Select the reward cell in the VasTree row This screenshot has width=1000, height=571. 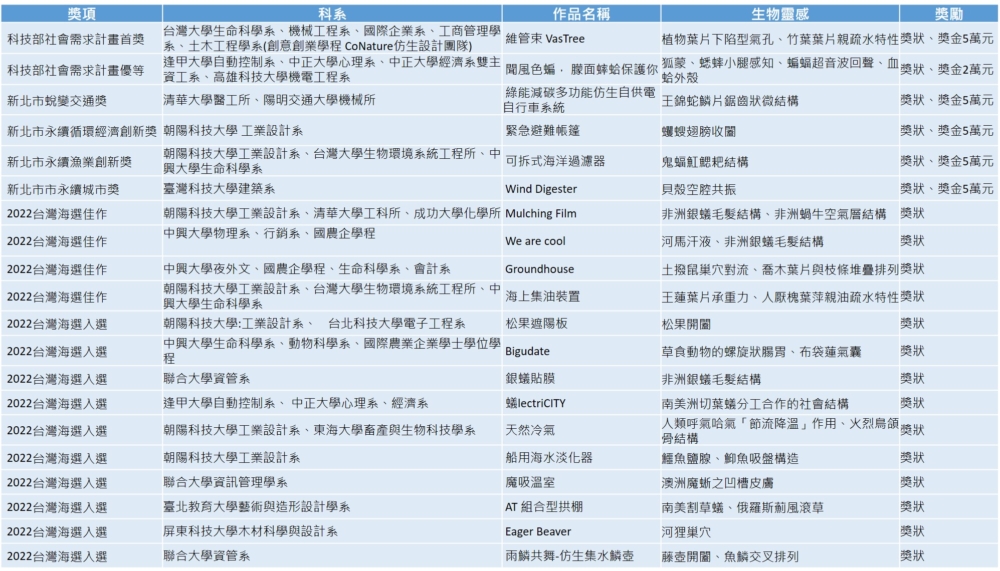click(x=949, y=39)
